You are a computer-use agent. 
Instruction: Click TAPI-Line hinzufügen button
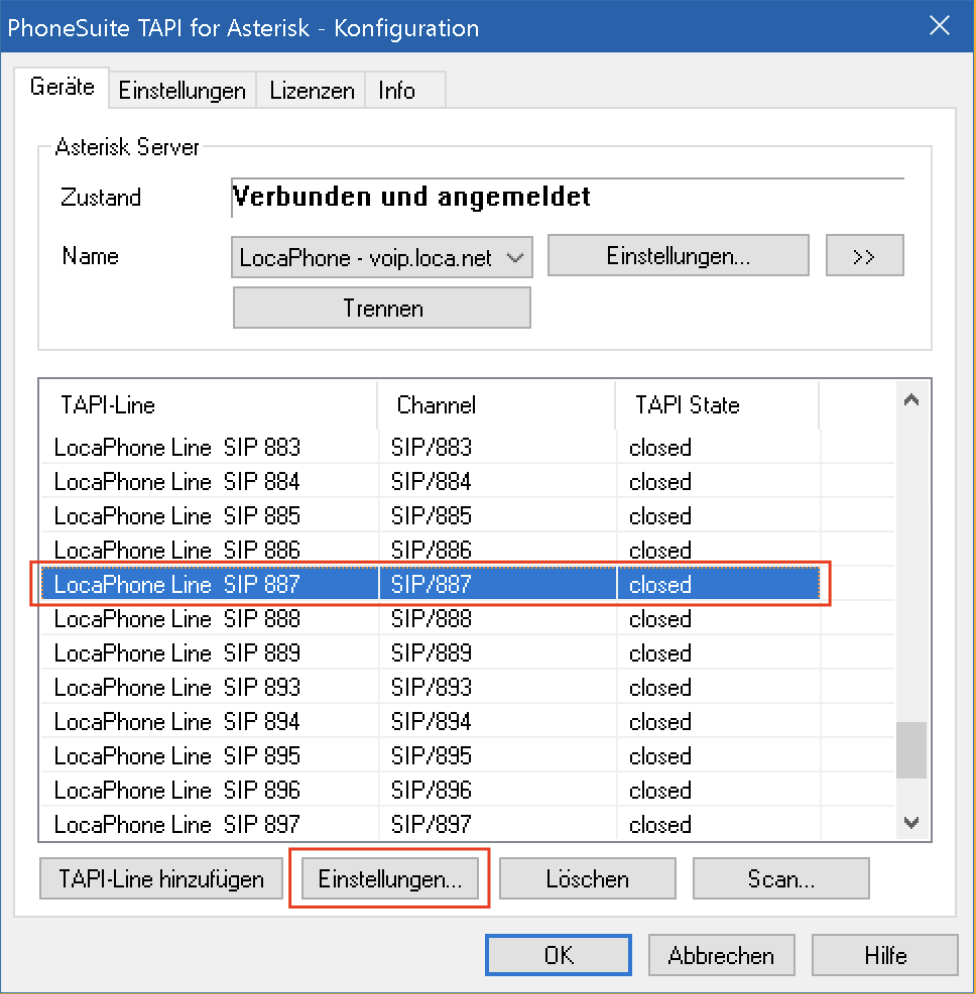(161, 879)
